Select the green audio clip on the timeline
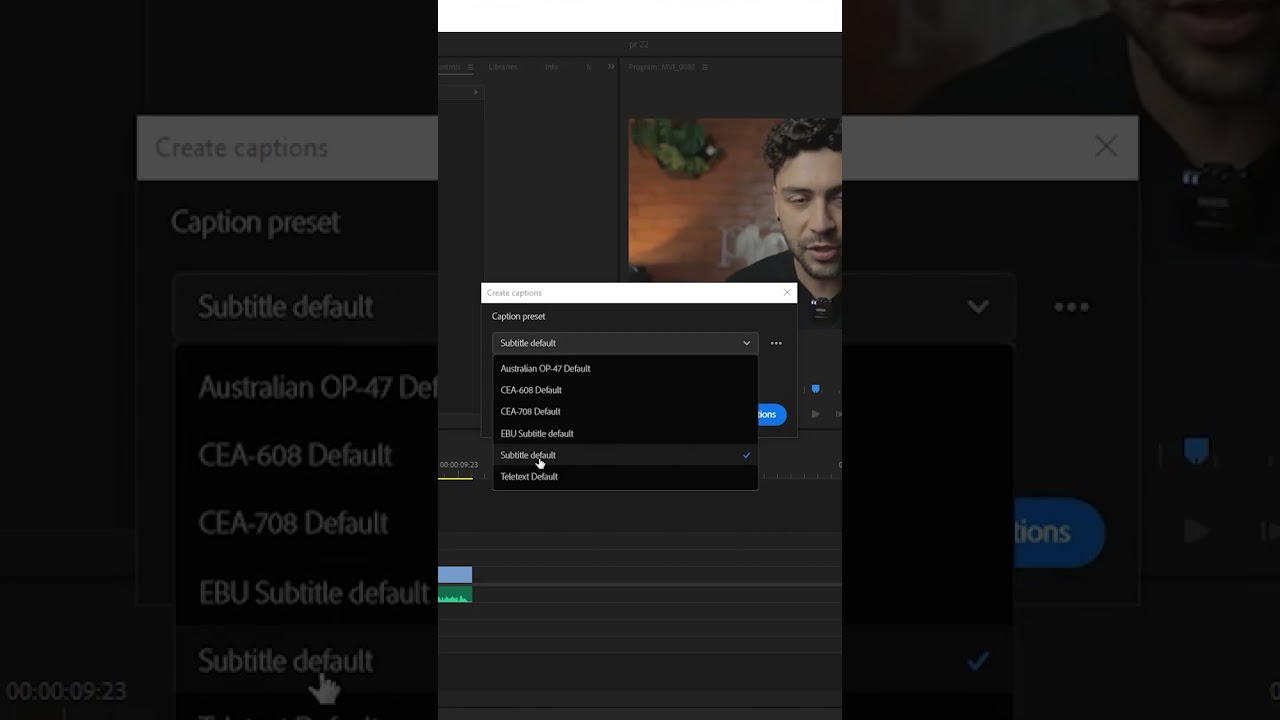Image resolution: width=1280 pixels, height=720 pixels. 455,595
